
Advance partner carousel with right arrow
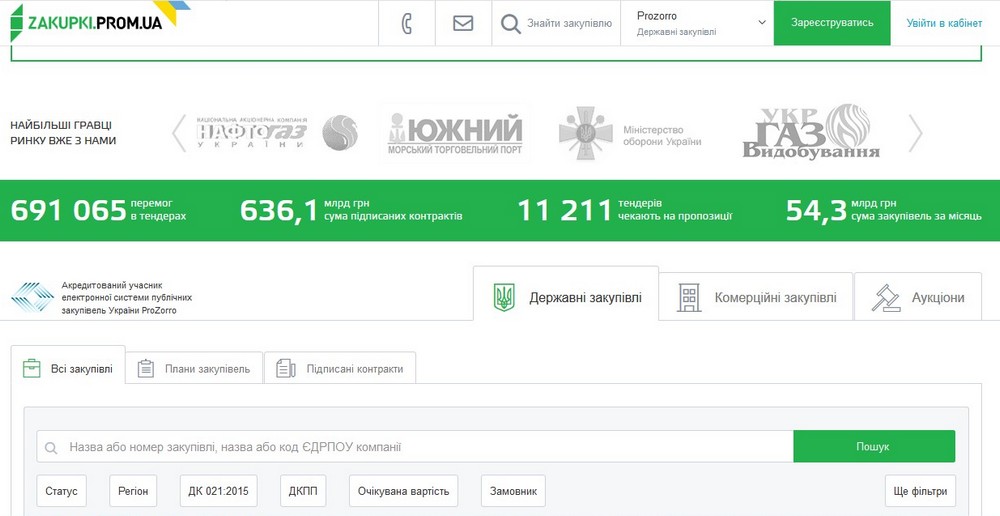(x=914, y=133)
